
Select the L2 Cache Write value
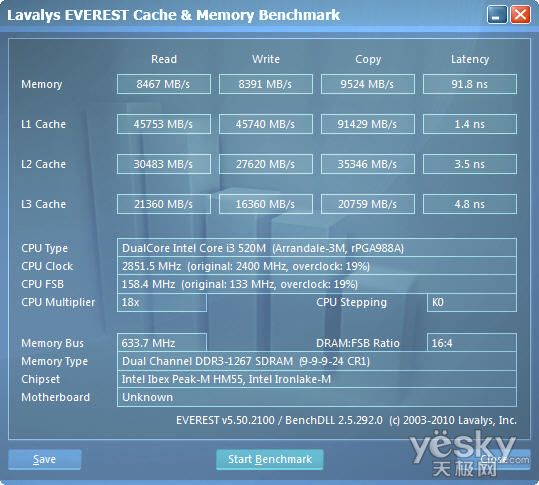[266, 164]
